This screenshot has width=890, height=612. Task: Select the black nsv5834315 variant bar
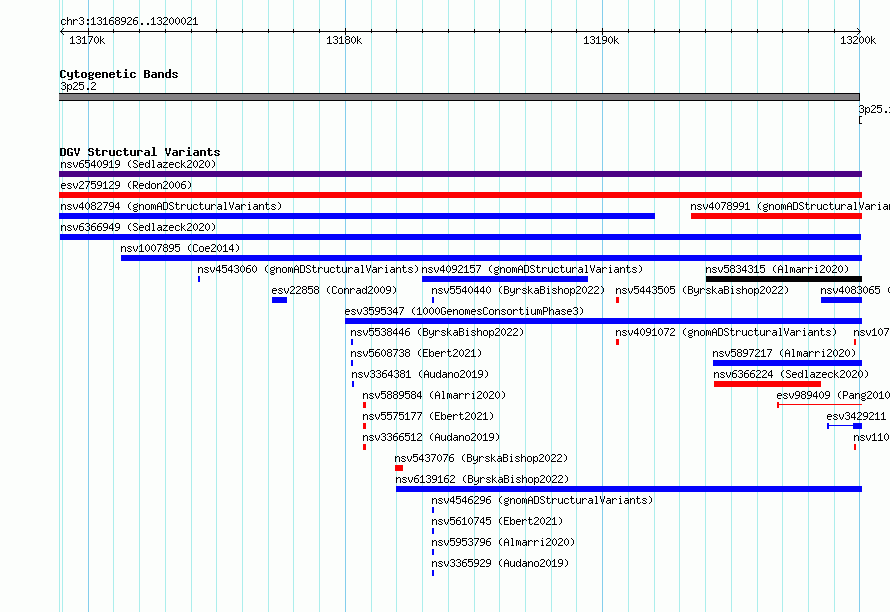tap(784, 279)
